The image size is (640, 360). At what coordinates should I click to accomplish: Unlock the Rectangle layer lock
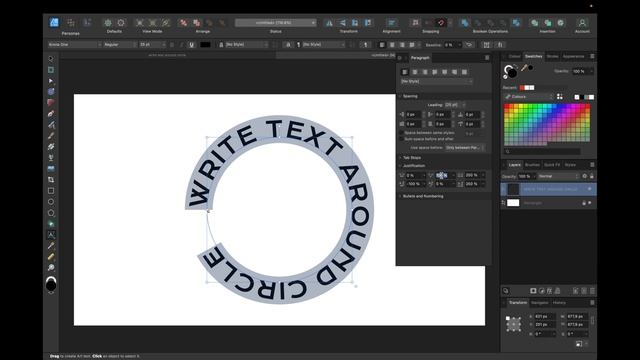click(x=584, y=203)
